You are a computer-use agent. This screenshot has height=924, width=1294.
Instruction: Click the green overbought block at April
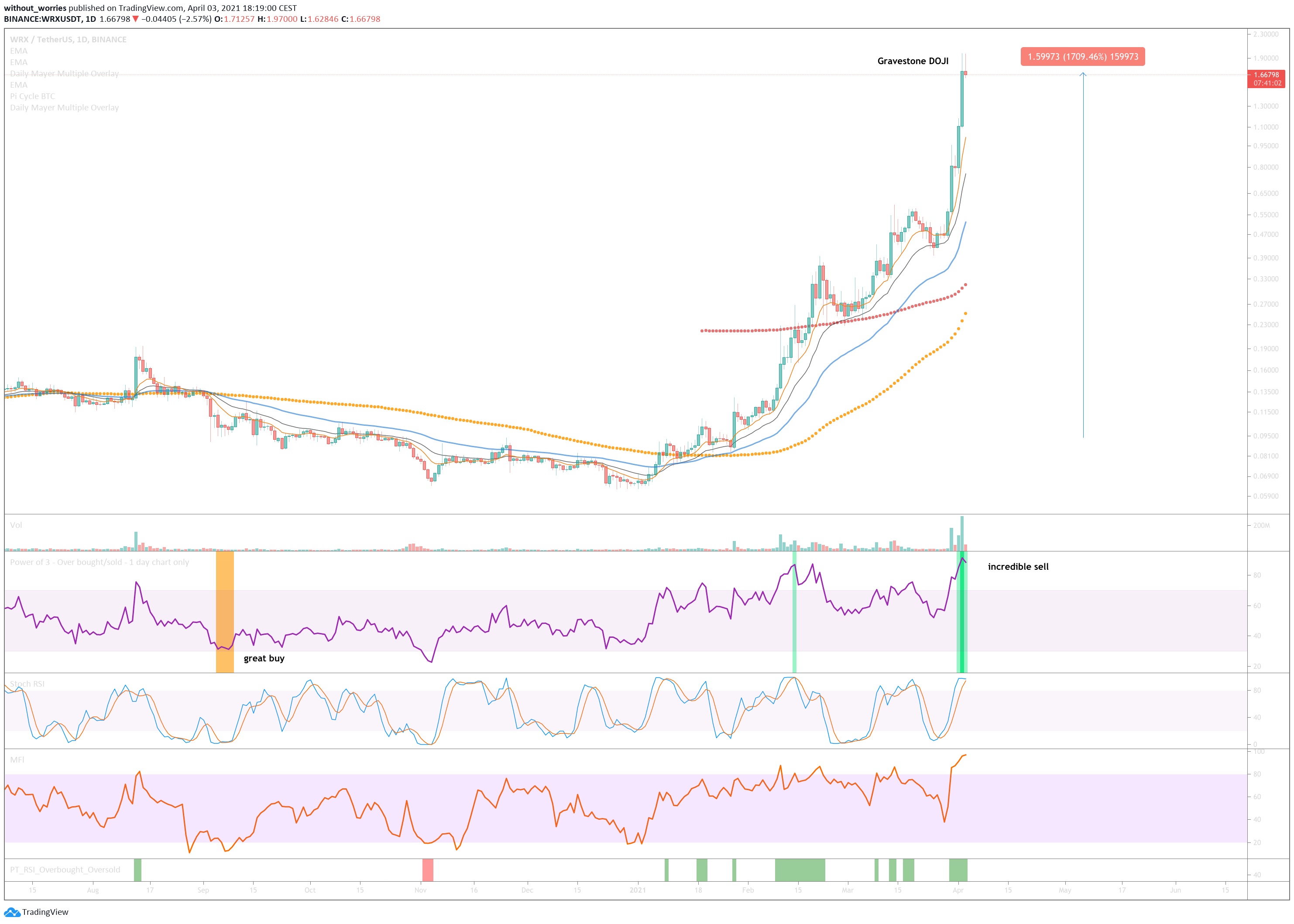(958, 870)
